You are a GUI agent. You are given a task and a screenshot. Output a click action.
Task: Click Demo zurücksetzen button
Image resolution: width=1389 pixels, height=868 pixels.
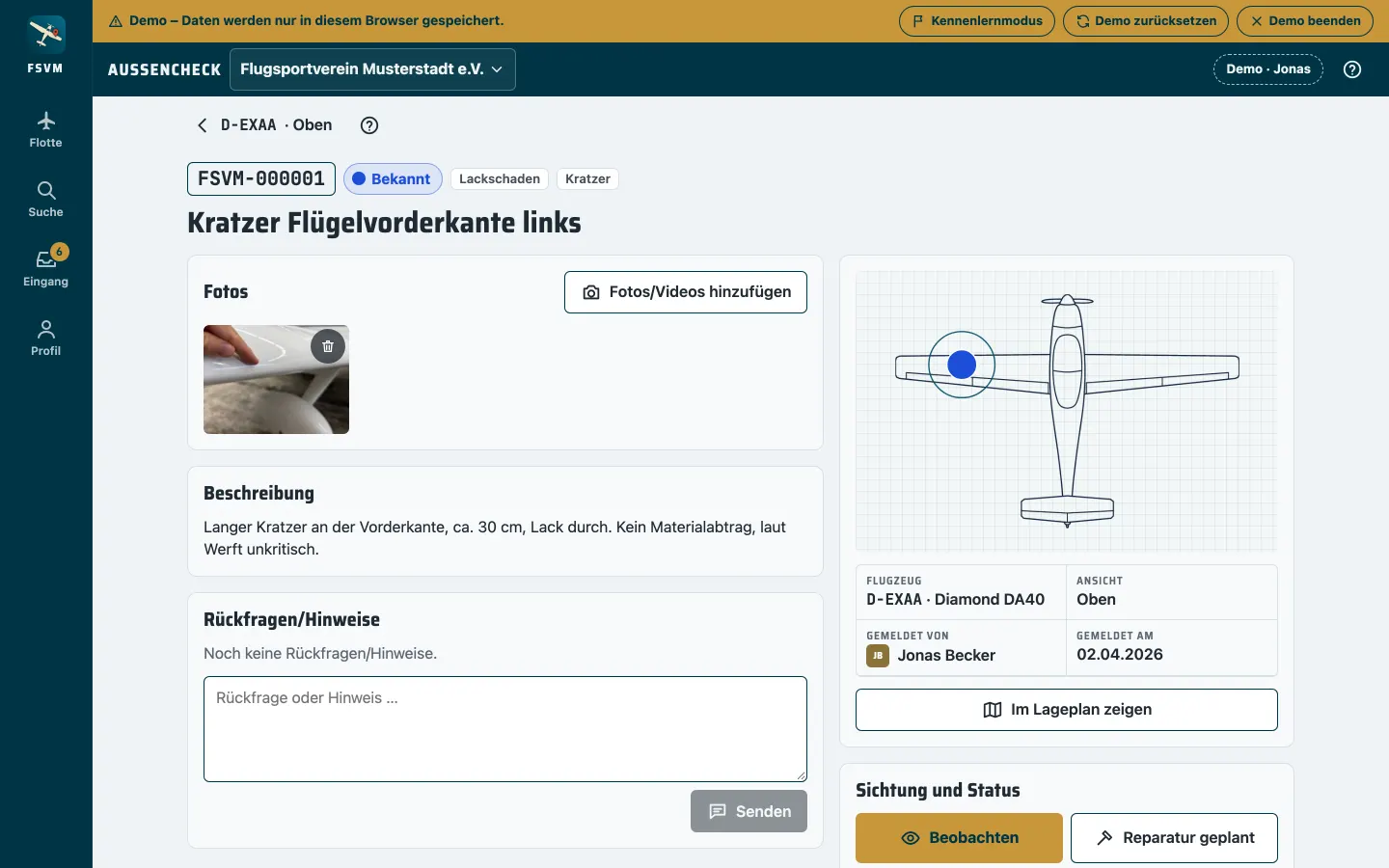(1146, 21)
